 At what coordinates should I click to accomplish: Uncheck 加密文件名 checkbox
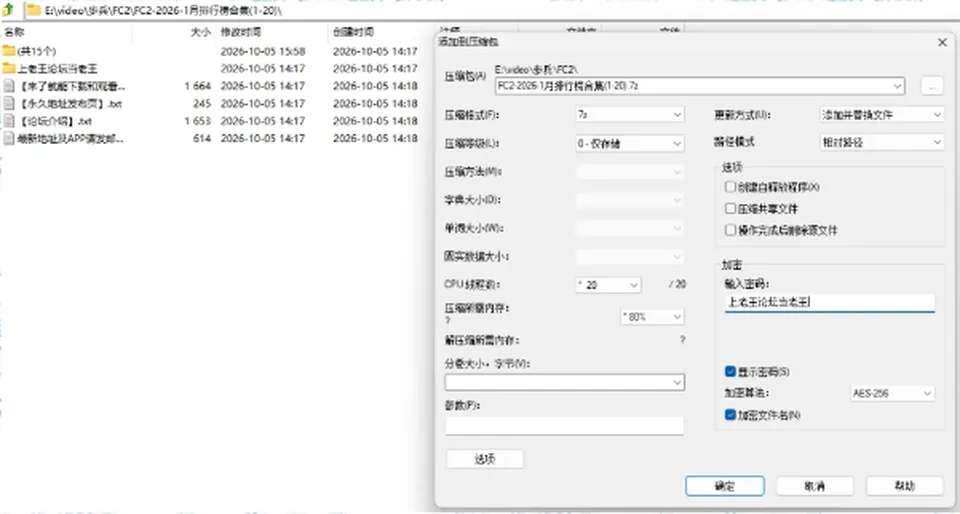click(730, 415)
